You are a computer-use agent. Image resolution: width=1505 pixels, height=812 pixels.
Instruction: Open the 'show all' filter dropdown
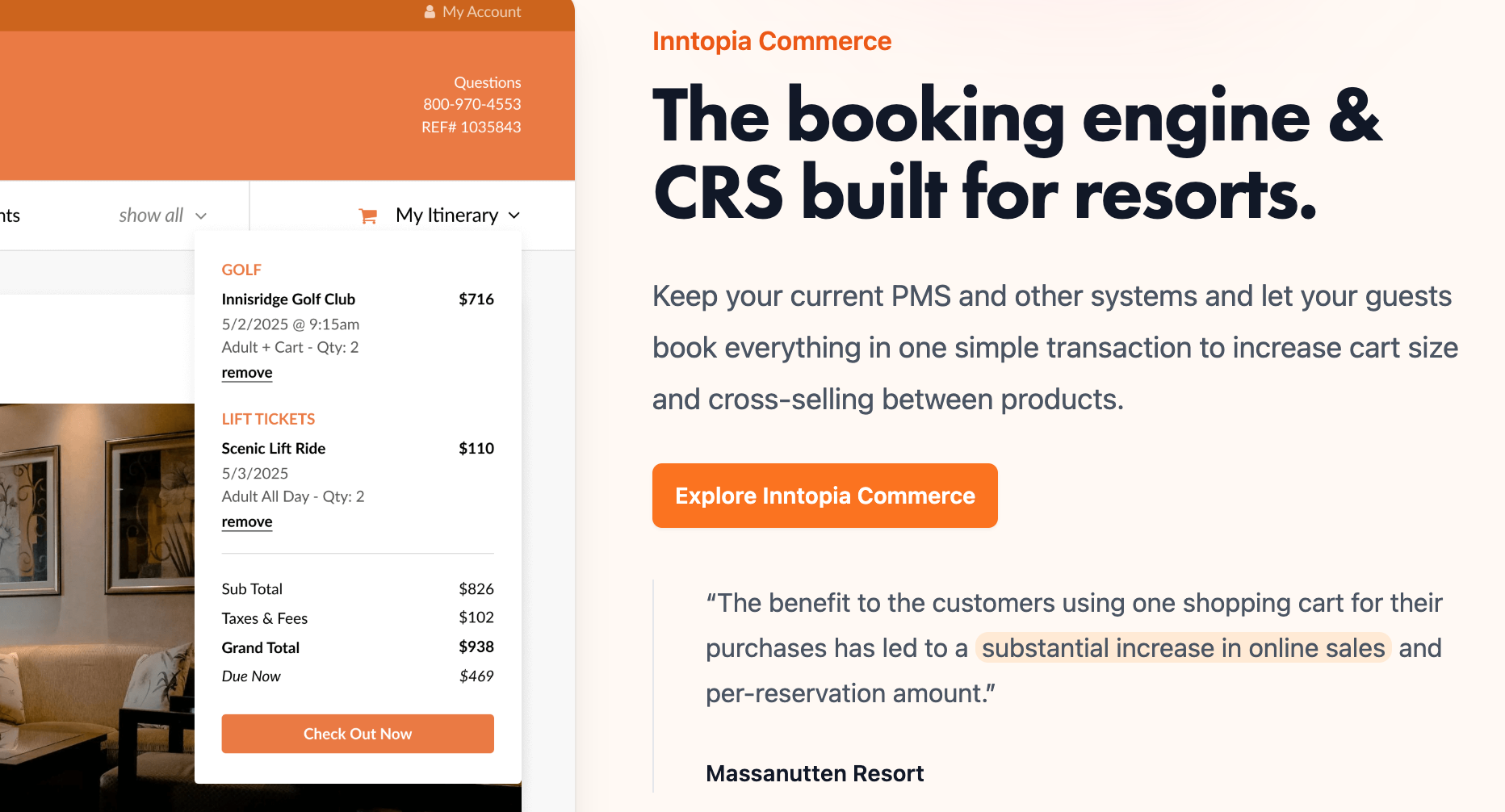click(152, 216)
